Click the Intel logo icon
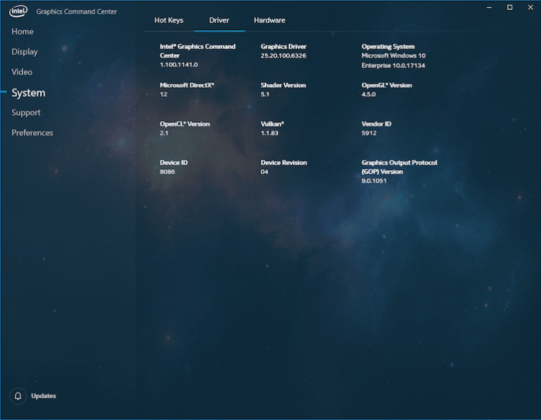Viewport: 541px width, 420px height. [x=18, y=11]
